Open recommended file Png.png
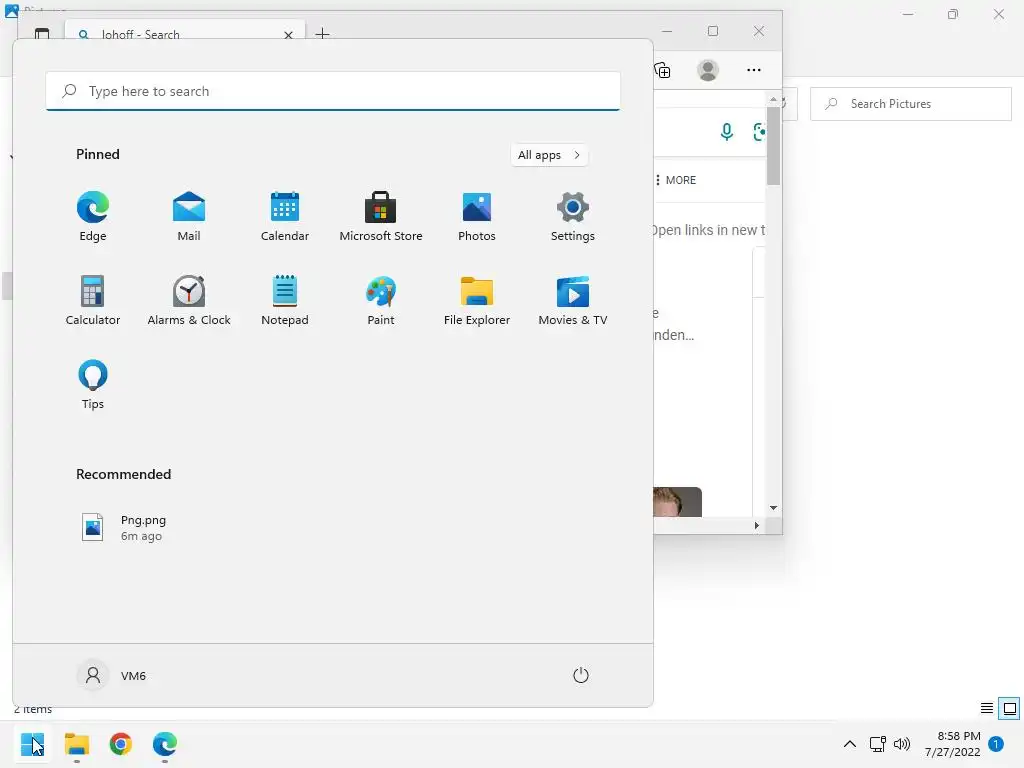 click(124, 528)
